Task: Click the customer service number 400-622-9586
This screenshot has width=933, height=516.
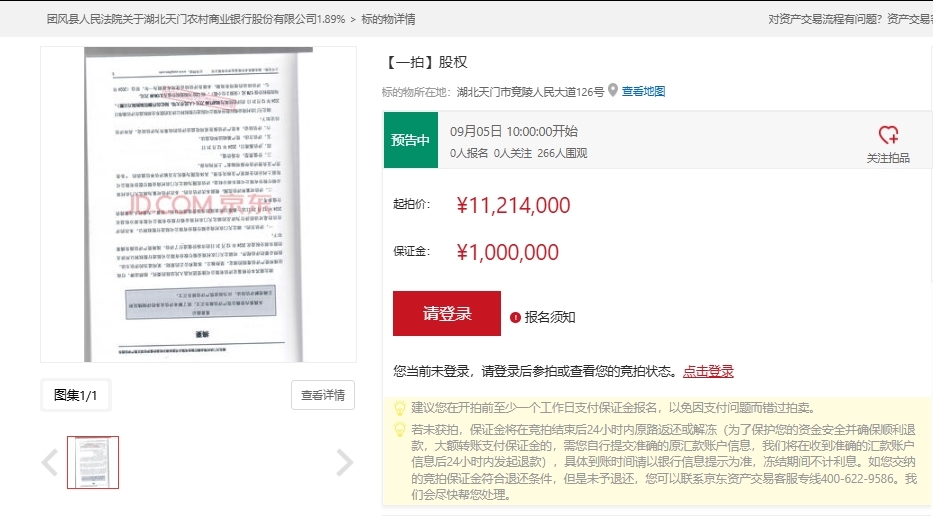Action: pos(857,479)
